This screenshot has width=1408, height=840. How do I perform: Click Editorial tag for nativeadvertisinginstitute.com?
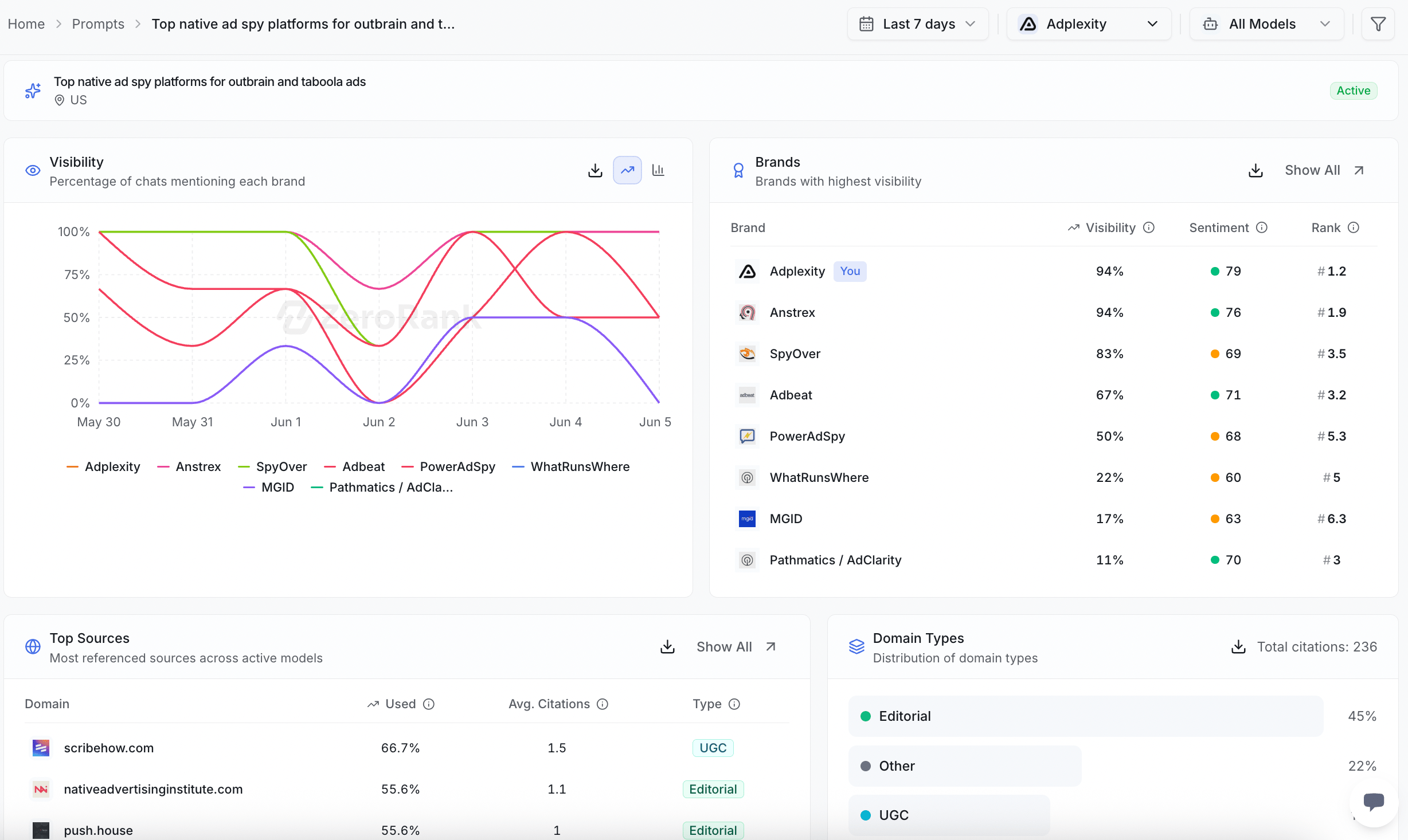coord(713,790)
